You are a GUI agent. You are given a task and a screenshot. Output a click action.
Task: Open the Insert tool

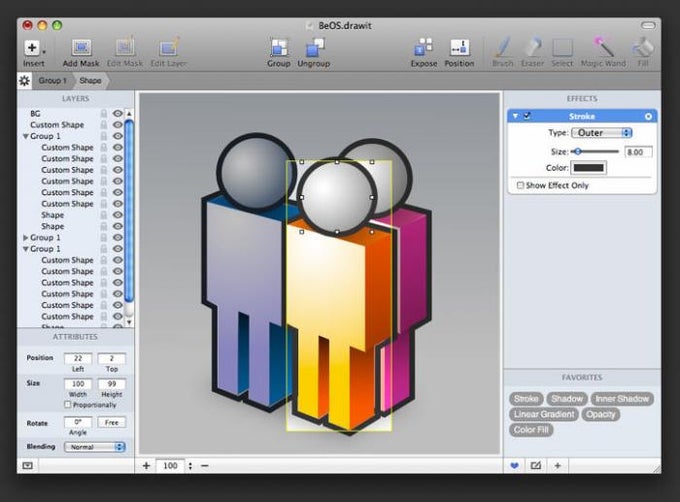pyautogui.click(x=32, y=47)
